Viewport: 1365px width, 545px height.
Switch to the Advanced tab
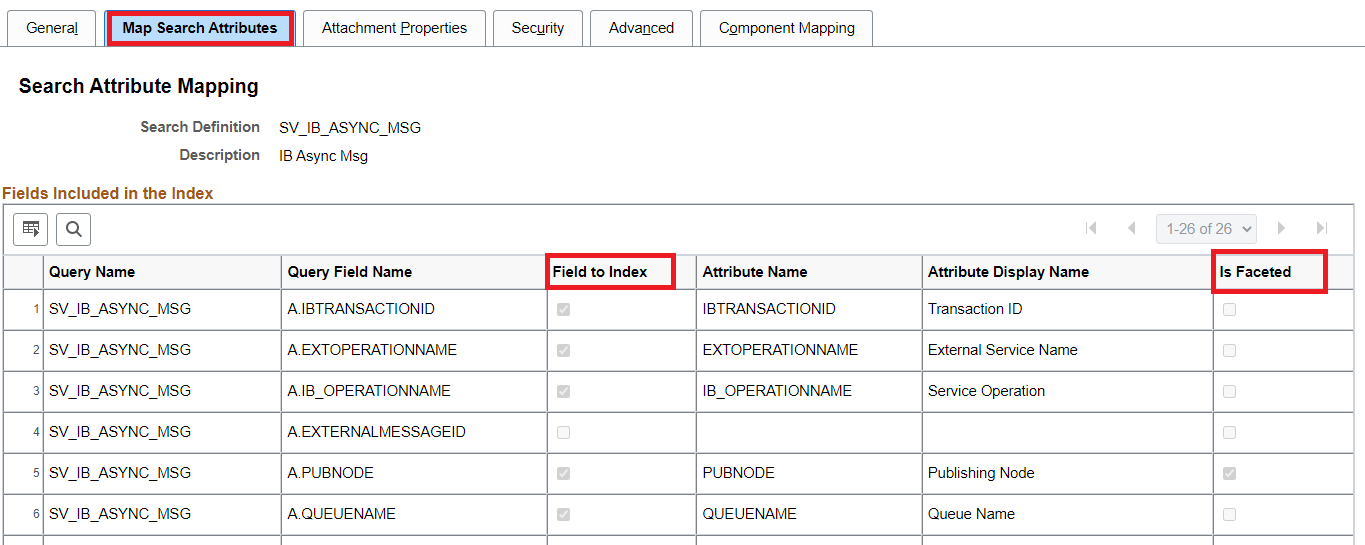click(641, 28)
